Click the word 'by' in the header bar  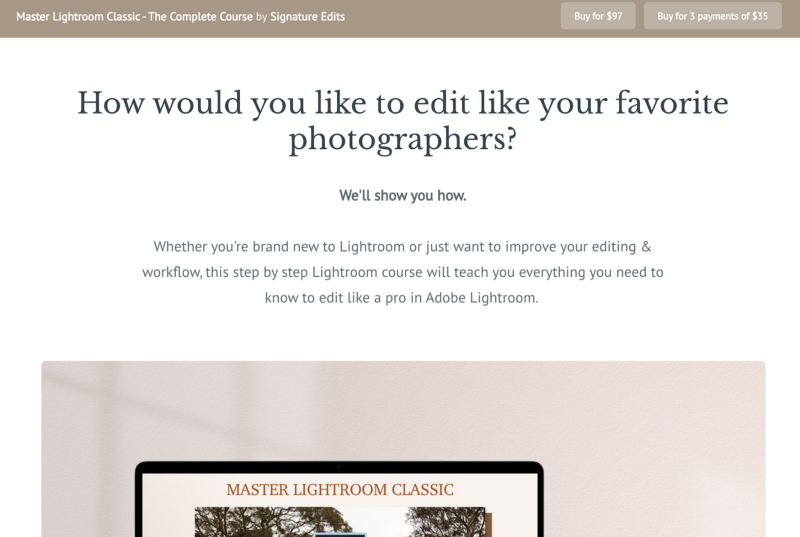click(x=261, y=17)
